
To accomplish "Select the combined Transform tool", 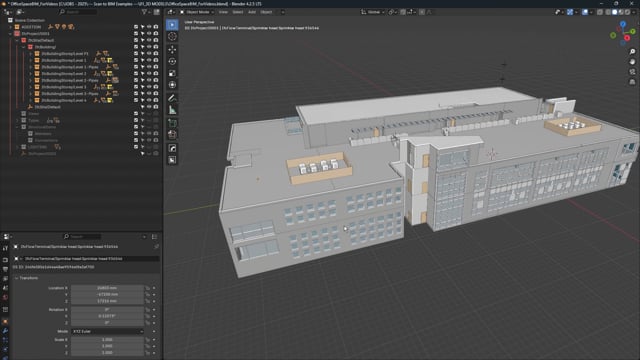I will [x=172, y=85].
